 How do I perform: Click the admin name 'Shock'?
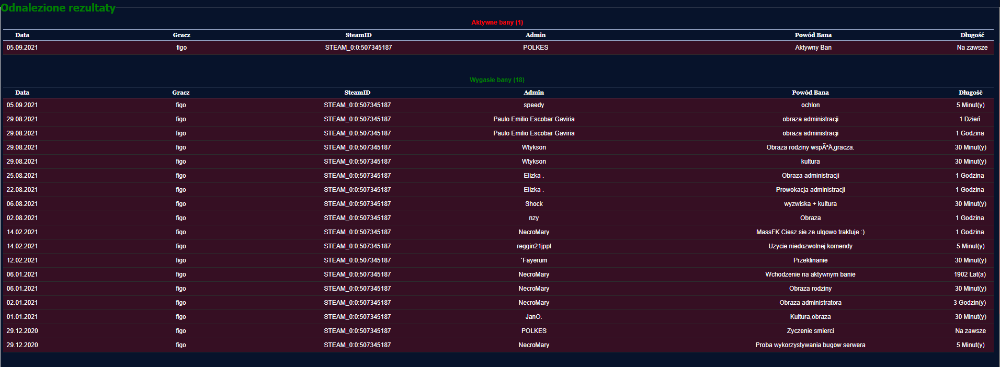[x=533, y=204]
